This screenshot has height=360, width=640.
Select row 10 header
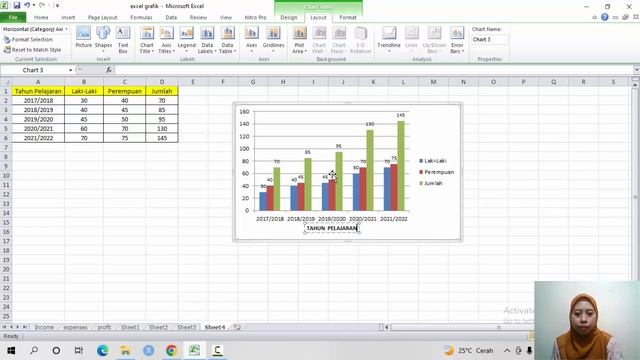coord(6,176)
